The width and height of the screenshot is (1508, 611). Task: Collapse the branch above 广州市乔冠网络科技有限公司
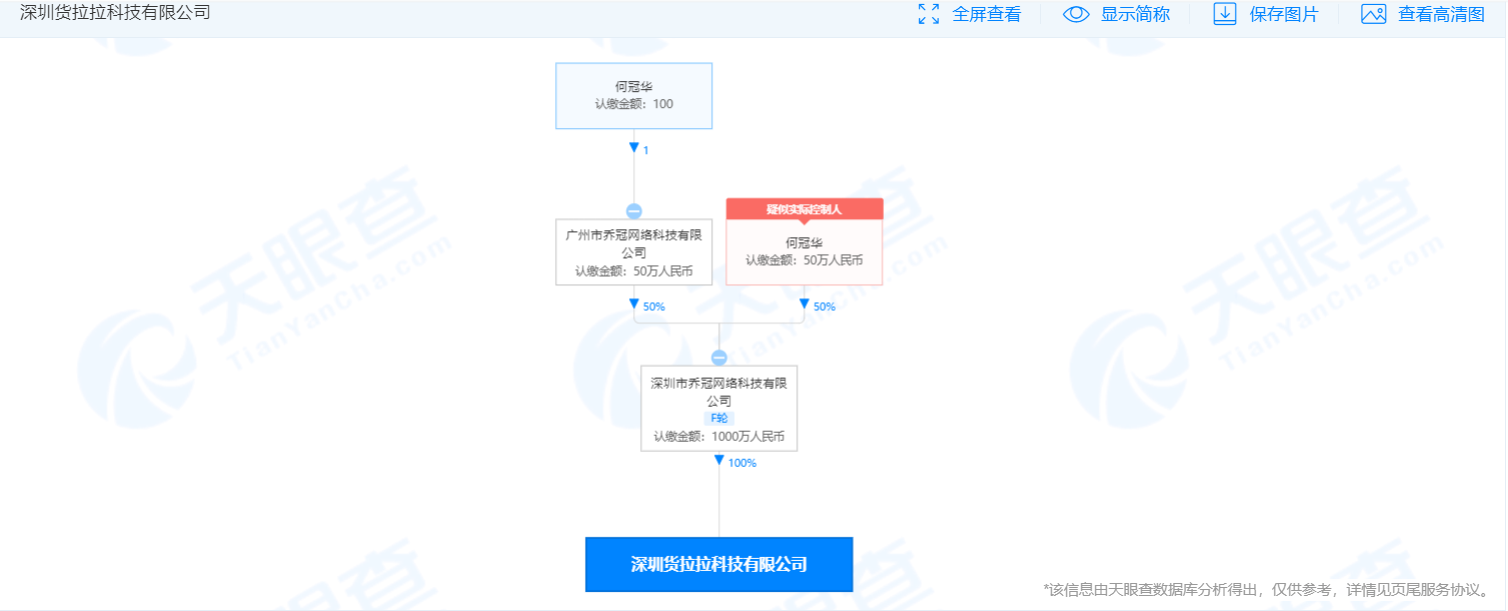coord(634,210)
